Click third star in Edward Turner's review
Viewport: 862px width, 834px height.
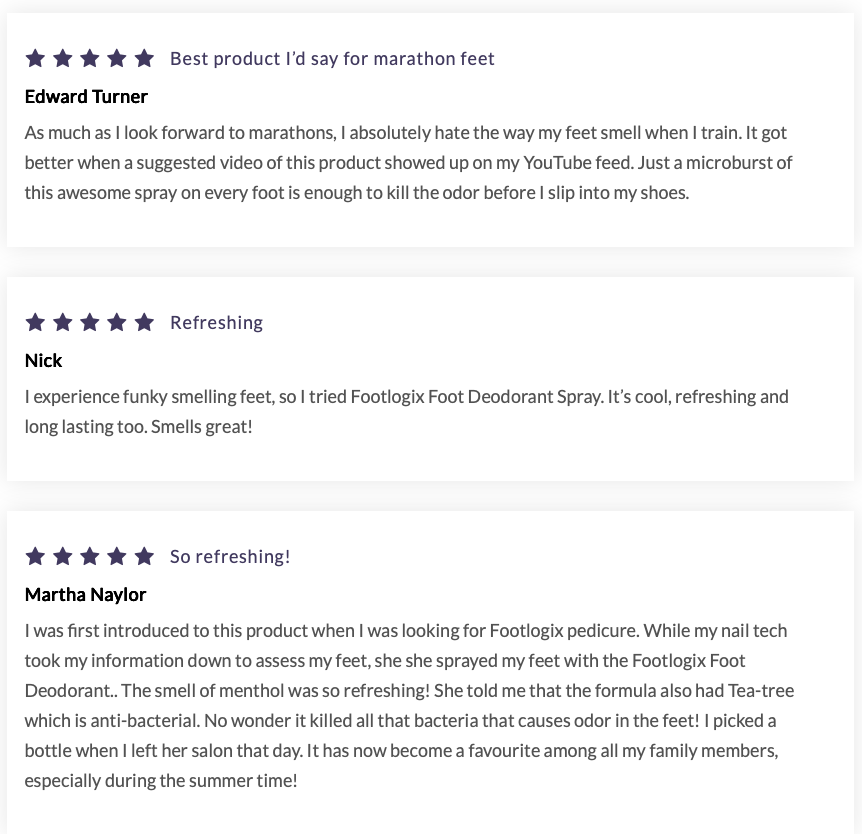point(90,58)
